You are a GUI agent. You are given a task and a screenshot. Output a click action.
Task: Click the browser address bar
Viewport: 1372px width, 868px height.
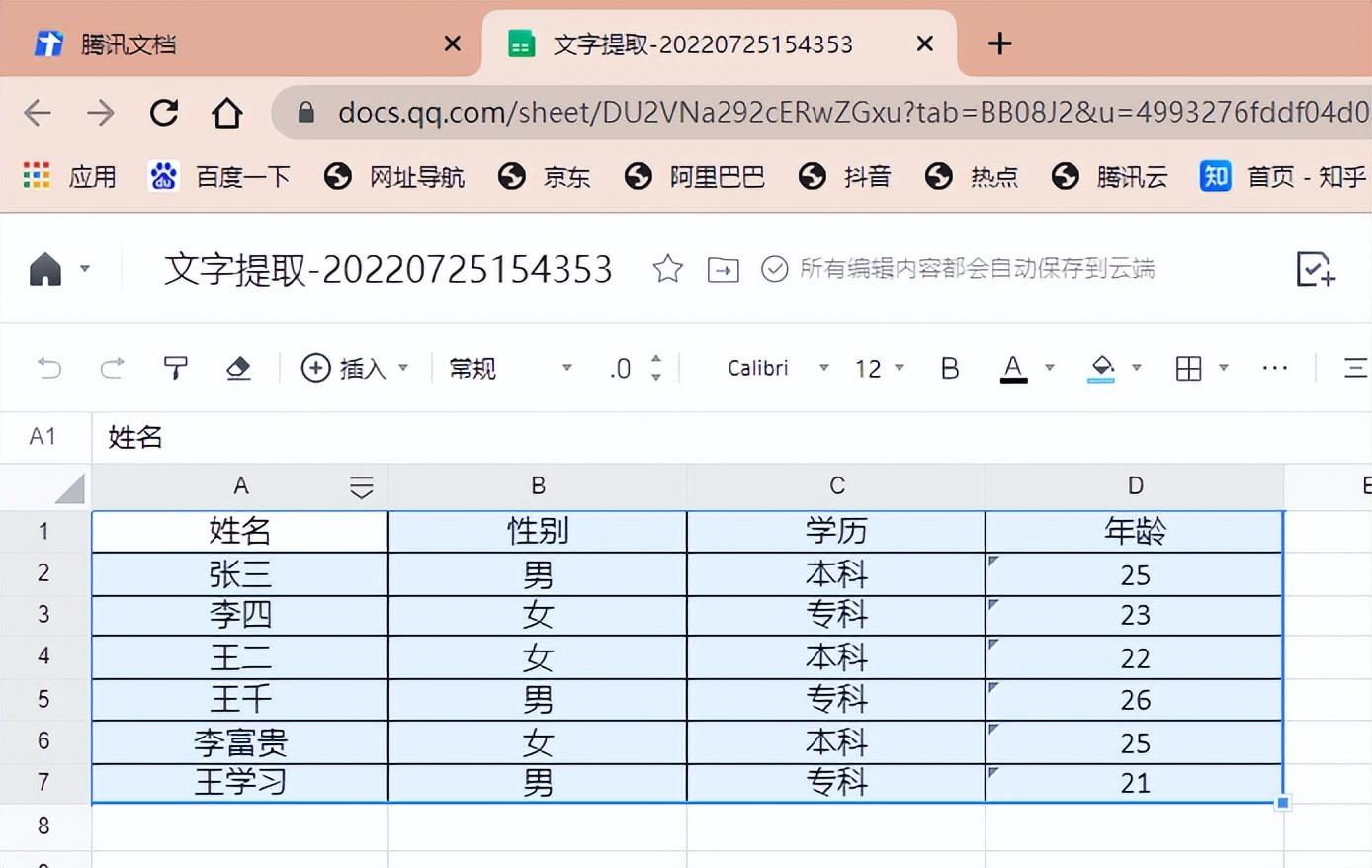point(692,112)
